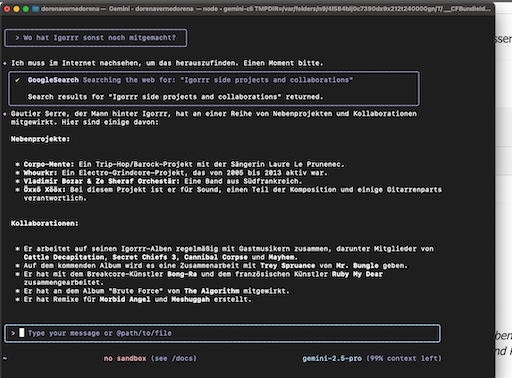Click the 'Trey Spruance' name
Viewport: 512px width, 378px height.
point(288,266)
